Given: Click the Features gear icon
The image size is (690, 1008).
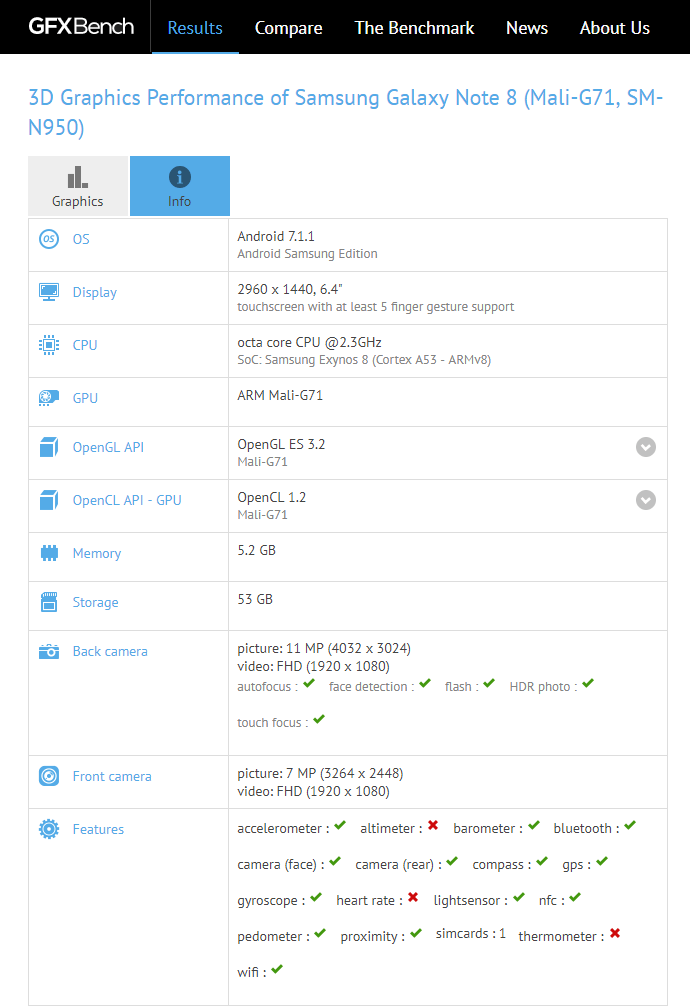Looking at the screenshot, I should click(49, 829).
